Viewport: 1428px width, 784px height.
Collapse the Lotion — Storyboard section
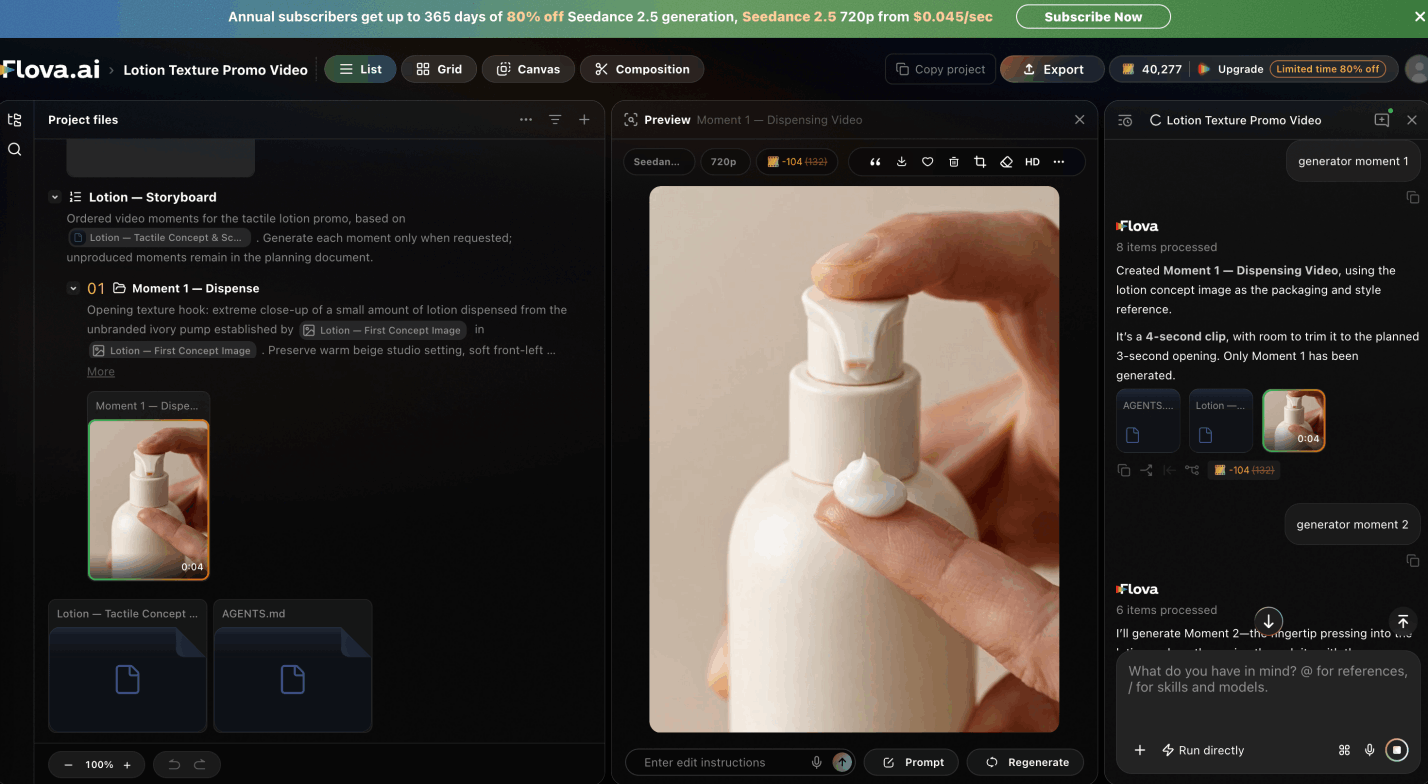coord(55,197)
